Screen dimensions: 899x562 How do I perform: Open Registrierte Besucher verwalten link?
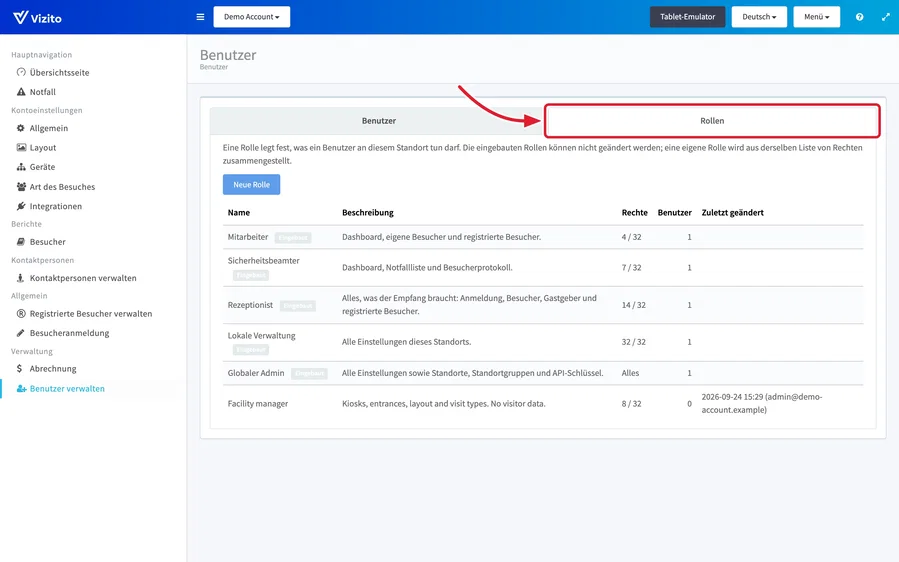pos(91,313)
